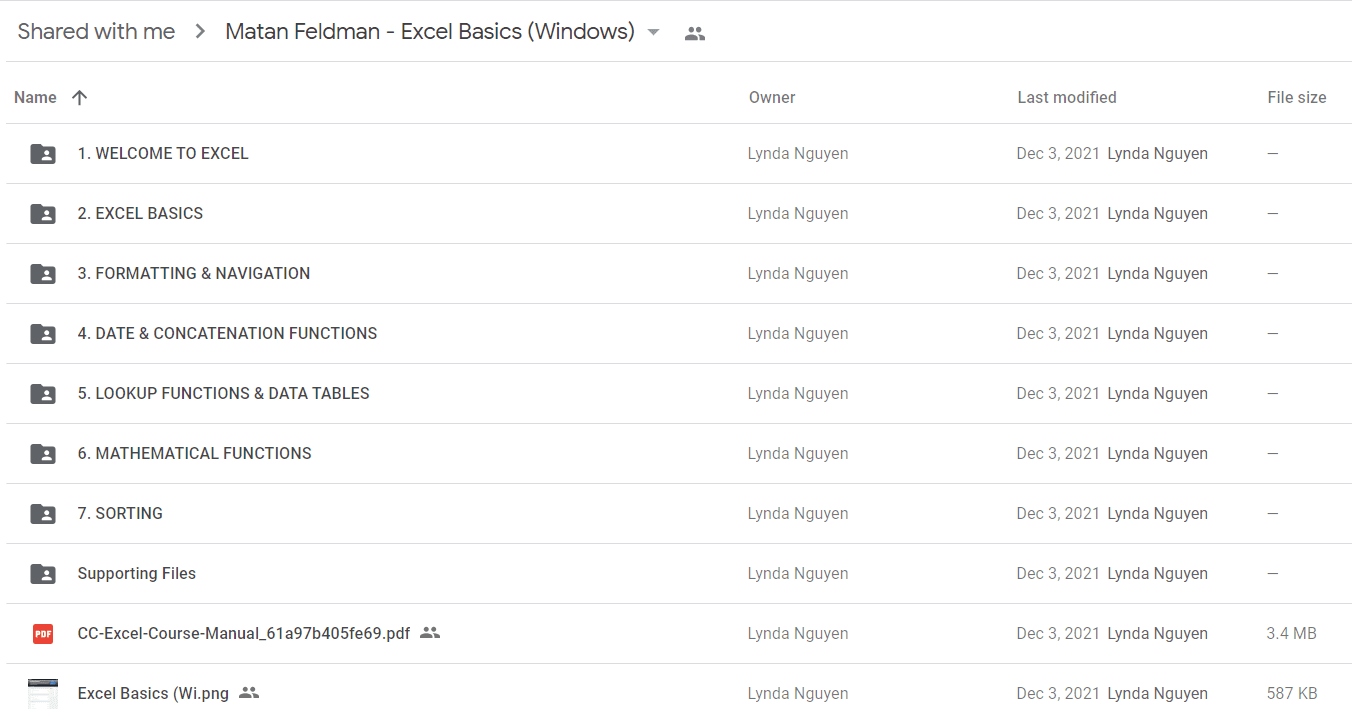Toggle the sort direction arrow beside Name
The width and height of the screenshot is (1352, 723).
click(x=80, y=97)
